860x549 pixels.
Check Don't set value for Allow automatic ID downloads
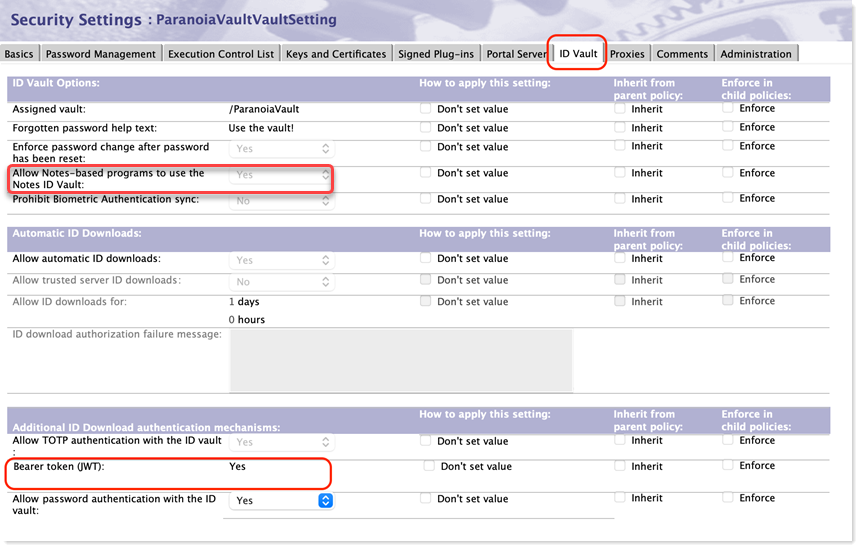point(425,258)
